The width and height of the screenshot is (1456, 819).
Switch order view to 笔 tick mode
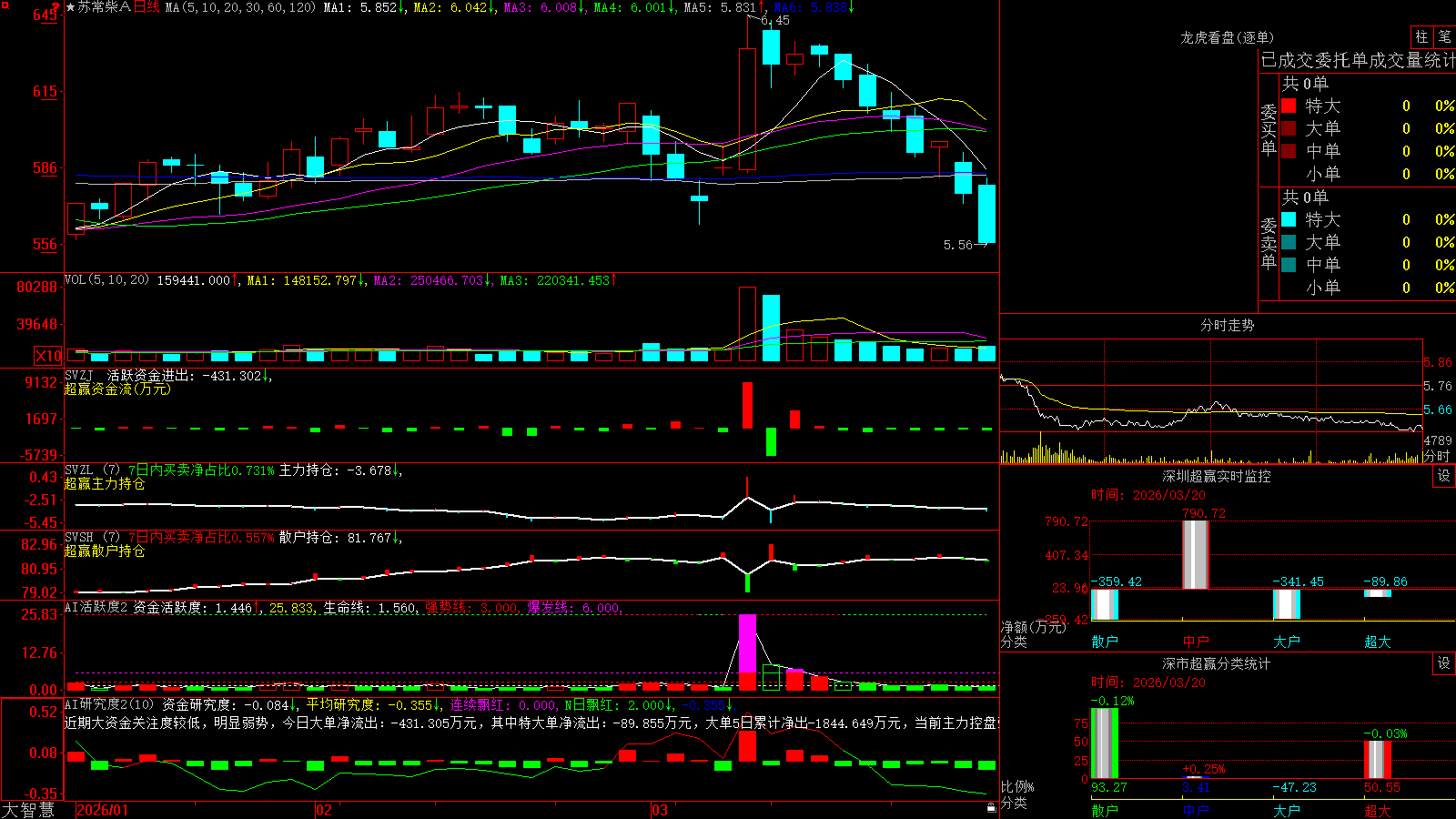(x=1444, y=36)
